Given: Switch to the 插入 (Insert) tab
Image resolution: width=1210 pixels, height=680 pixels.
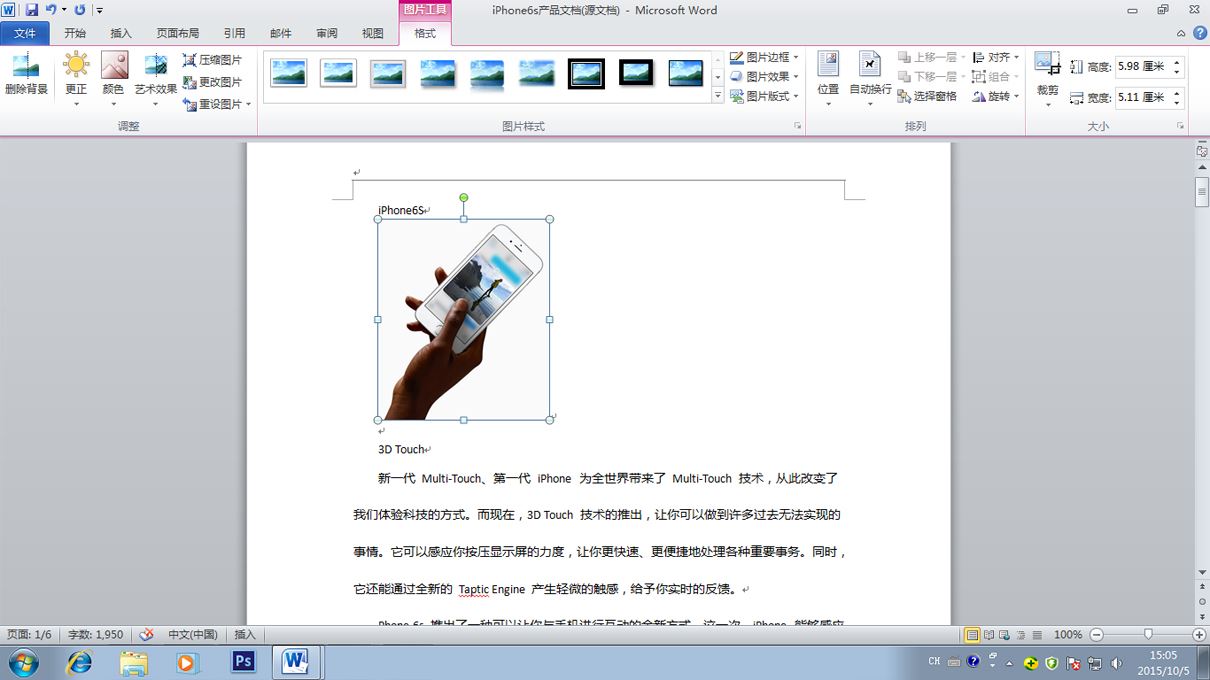Looking at the screenshot, I should click(121, 33).
